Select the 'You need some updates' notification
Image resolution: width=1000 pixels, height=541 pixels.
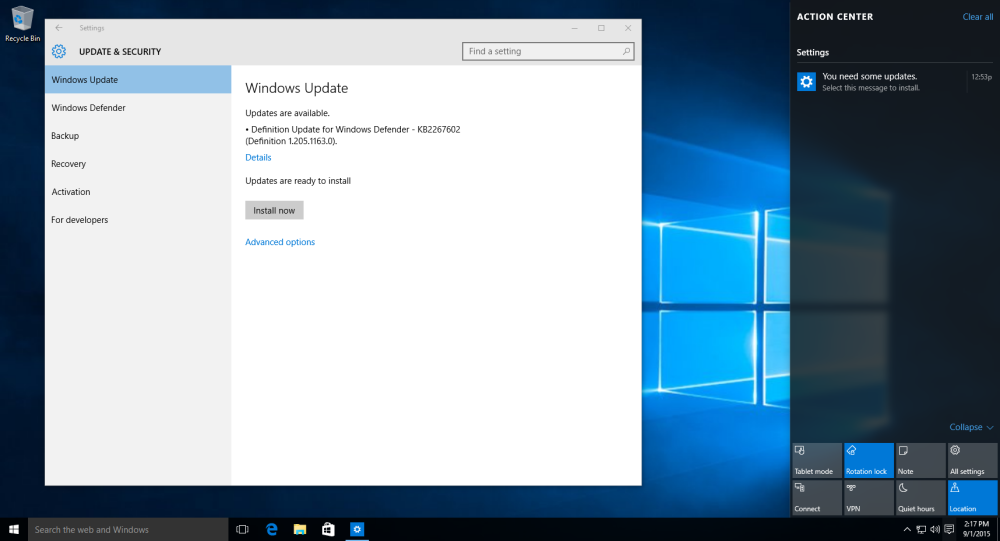tap(894, 82)
